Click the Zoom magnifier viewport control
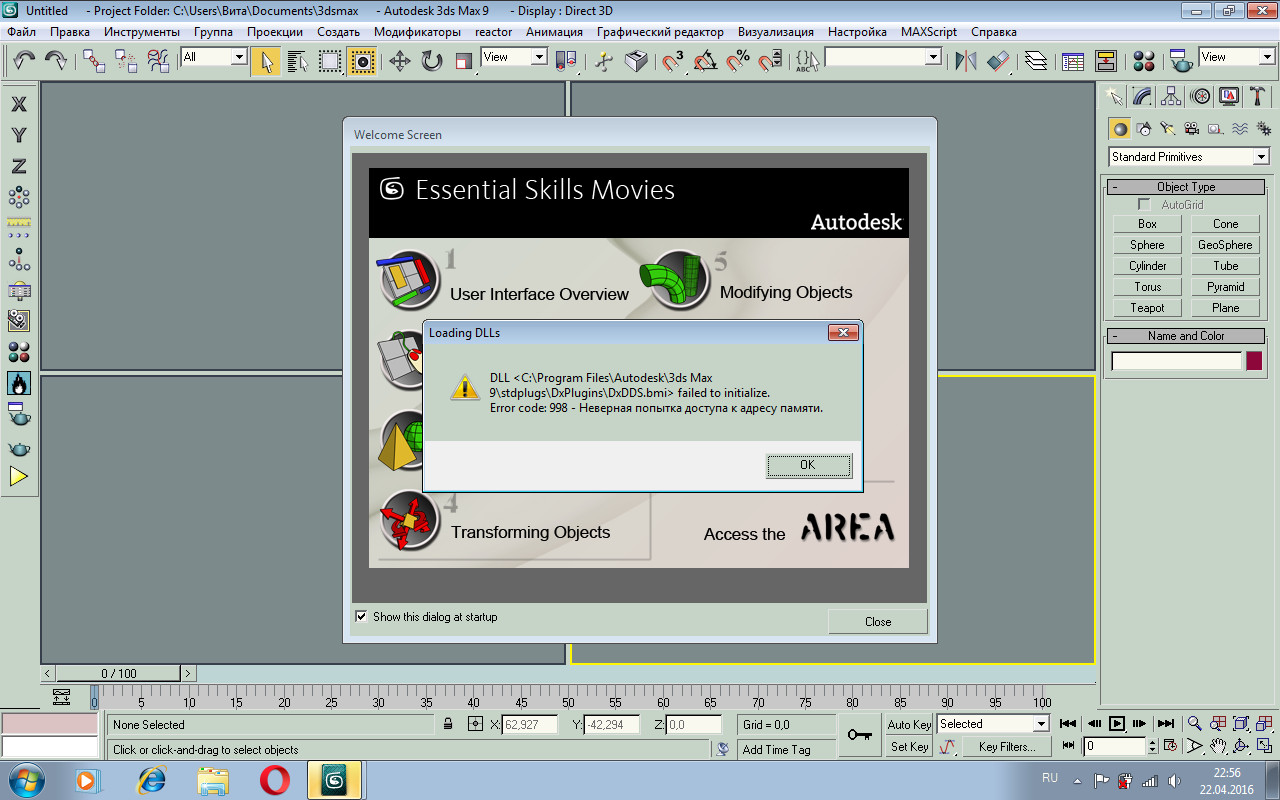Viewport: 1280px width, 800px height. pos(1194,723)
